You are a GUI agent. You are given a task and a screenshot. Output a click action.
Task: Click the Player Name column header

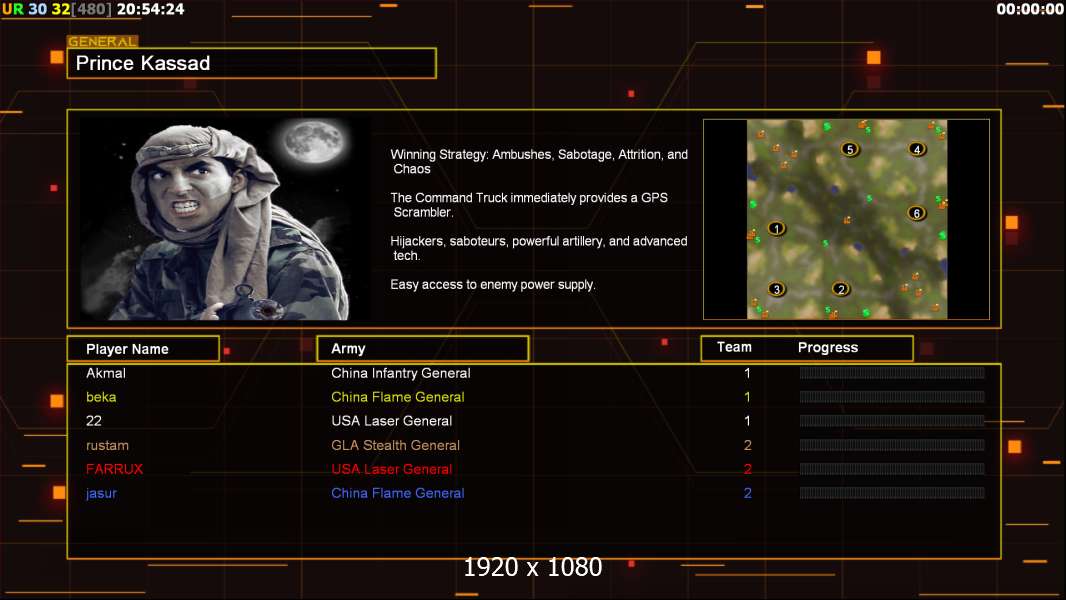pos(143,349)
